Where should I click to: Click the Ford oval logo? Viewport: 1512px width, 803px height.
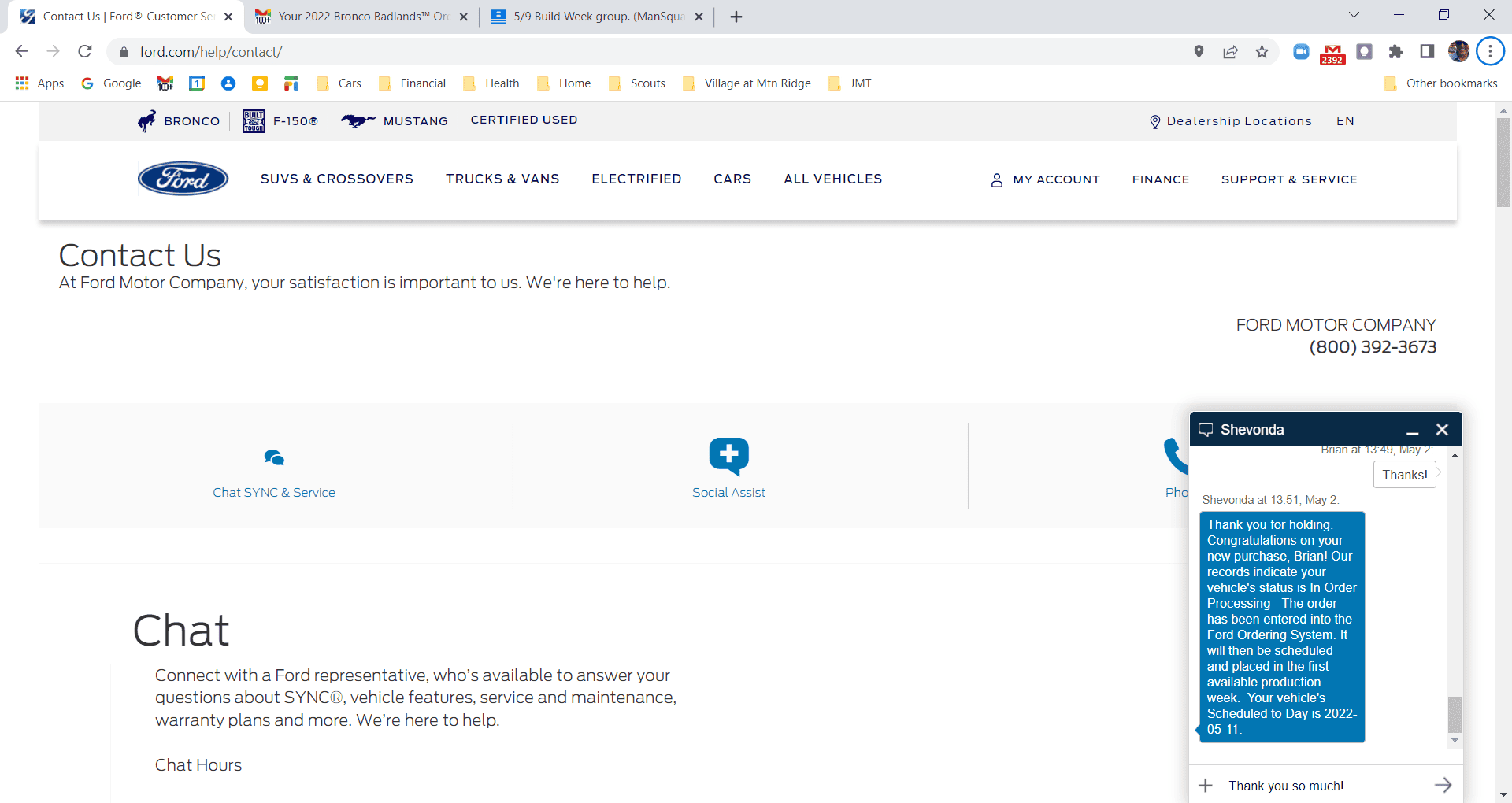click(x=183, y=179)
